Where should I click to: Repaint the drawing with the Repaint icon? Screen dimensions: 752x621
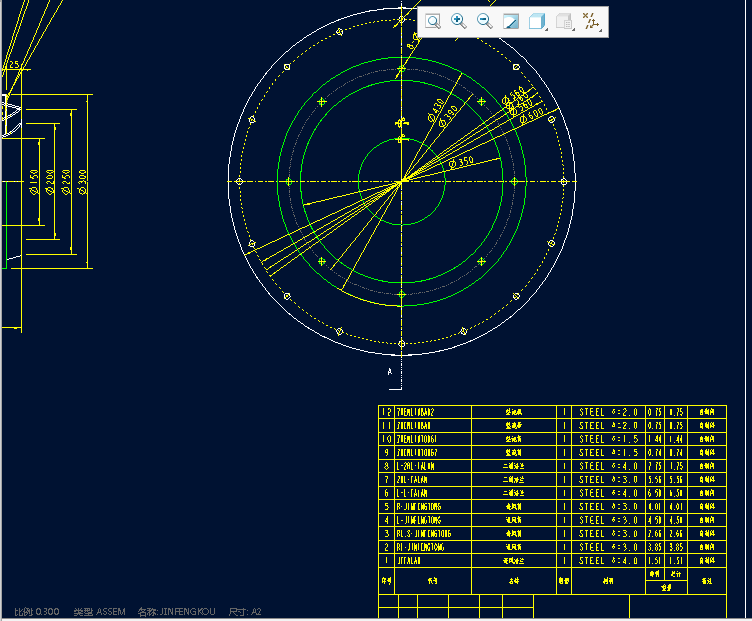coord(511,21)
